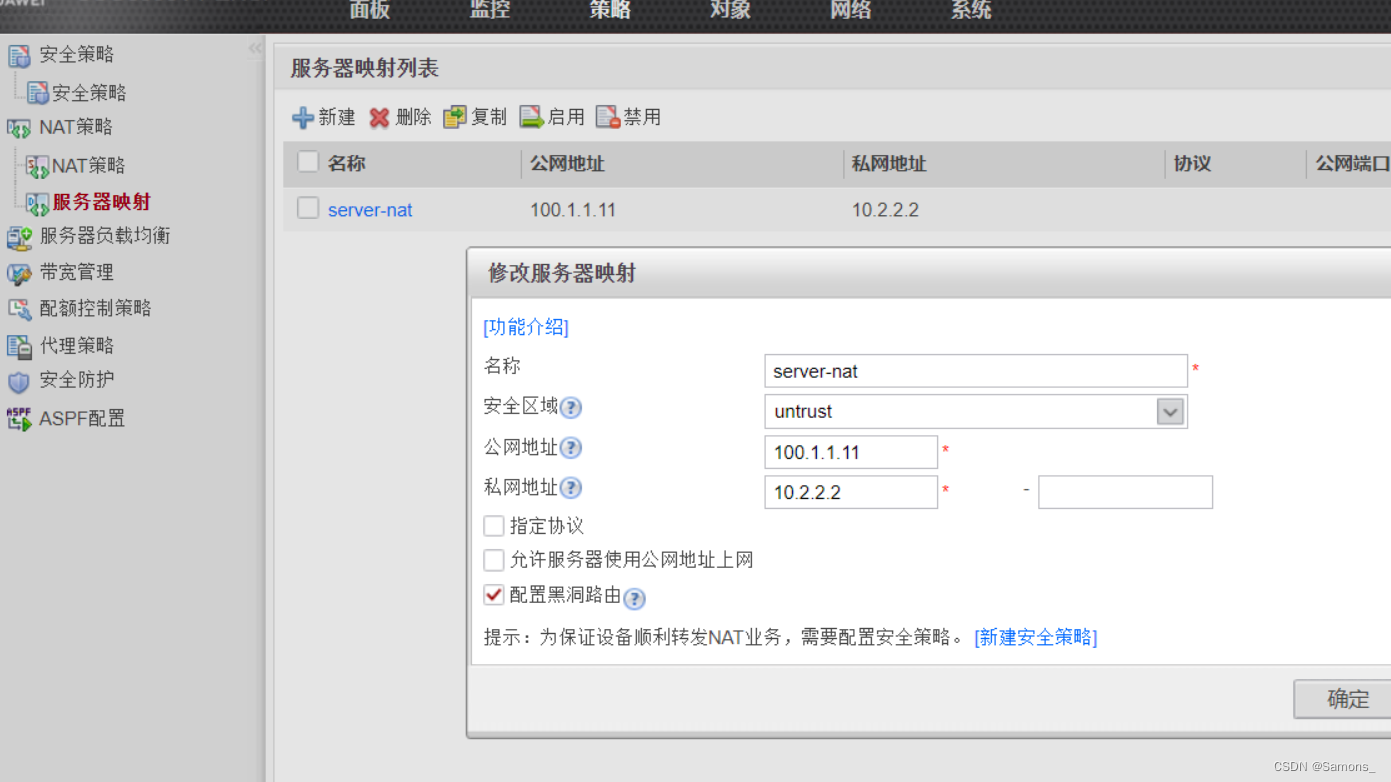Click table cell 10.2.2.2
Image resolution: width=1391 pixels, height=782 pixels.
pos(885,210)
